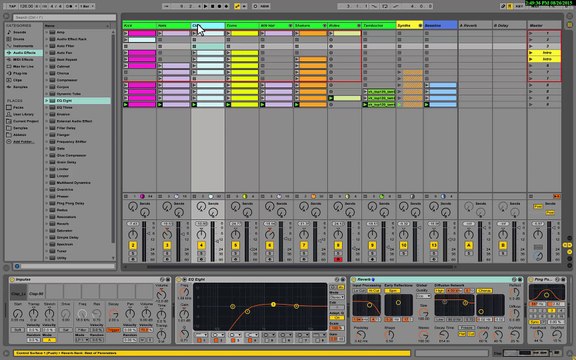The width and height of the screenshot is (576, 360).
Task: Click the browser search field
Action: coord(65,17)
